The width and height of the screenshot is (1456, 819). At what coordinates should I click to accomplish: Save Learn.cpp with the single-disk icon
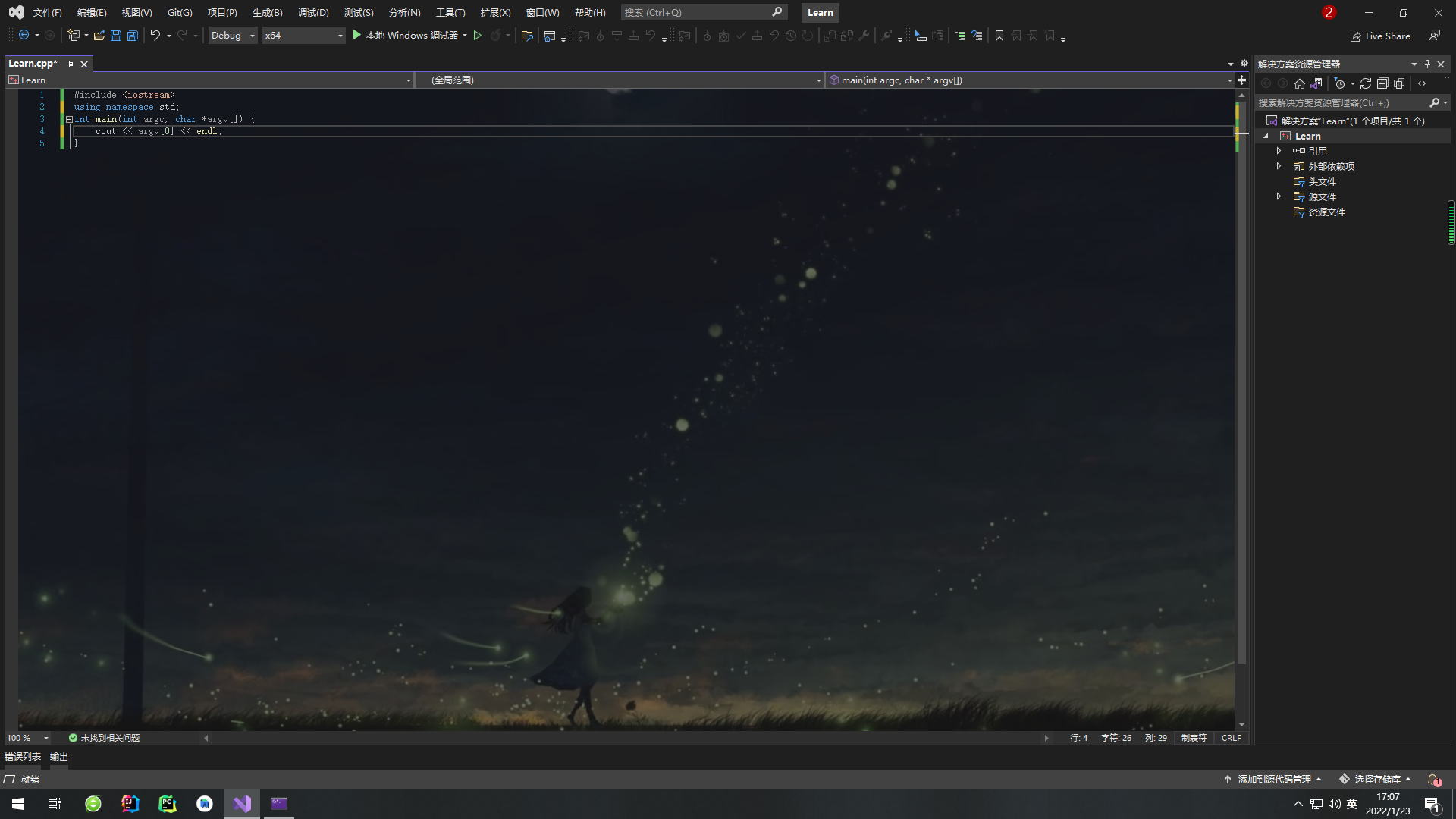click(115, 36)
